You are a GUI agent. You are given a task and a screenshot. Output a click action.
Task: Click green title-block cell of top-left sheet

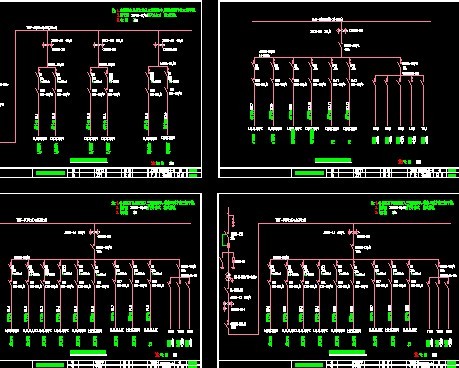pos(50,173)
